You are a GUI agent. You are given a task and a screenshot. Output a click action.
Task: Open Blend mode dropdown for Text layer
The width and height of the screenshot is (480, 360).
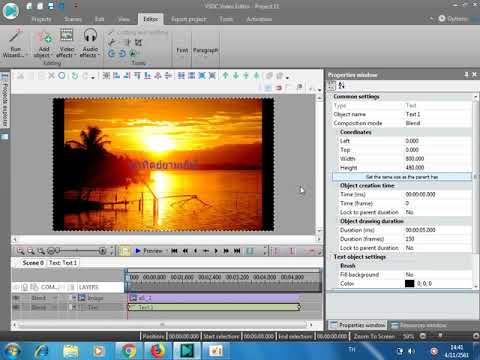[55, 307]
